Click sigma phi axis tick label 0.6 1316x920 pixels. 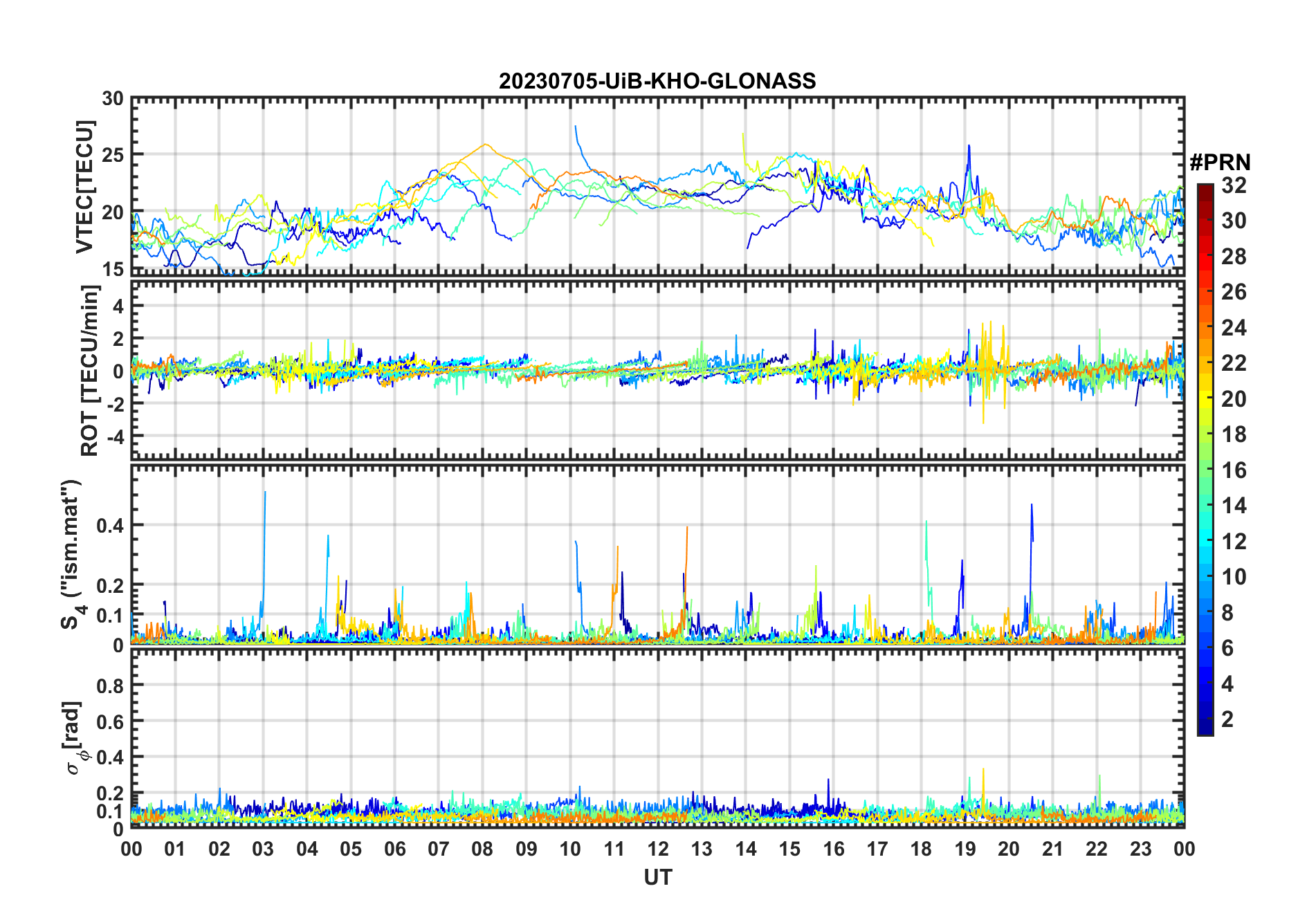(110, 721)
